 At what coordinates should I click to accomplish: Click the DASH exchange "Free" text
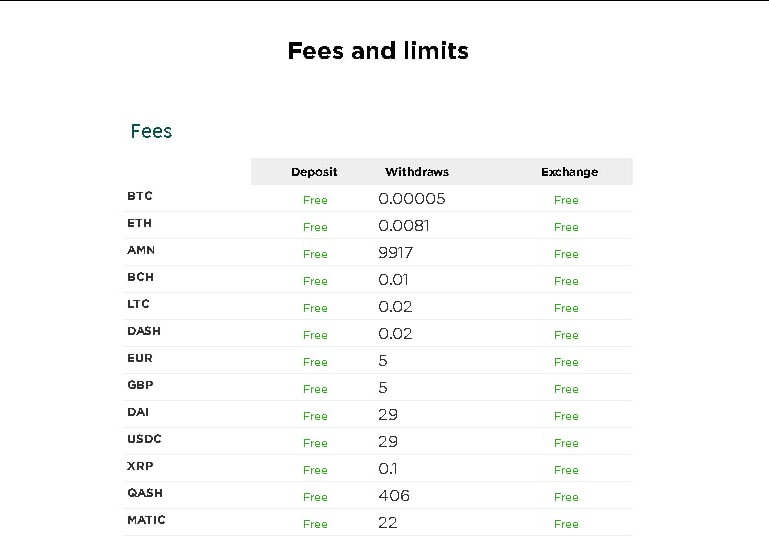tap(566, 335)
